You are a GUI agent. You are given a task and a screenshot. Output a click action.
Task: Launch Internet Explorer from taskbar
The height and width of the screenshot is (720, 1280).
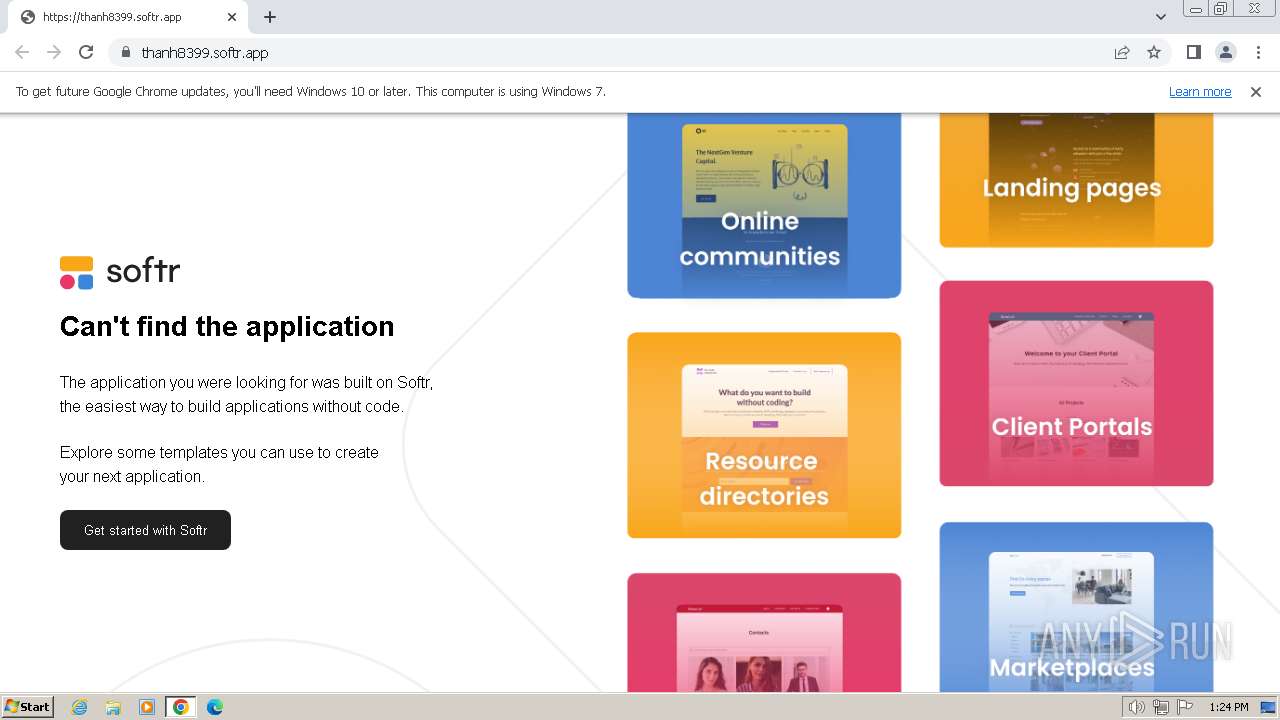point(80,707)
